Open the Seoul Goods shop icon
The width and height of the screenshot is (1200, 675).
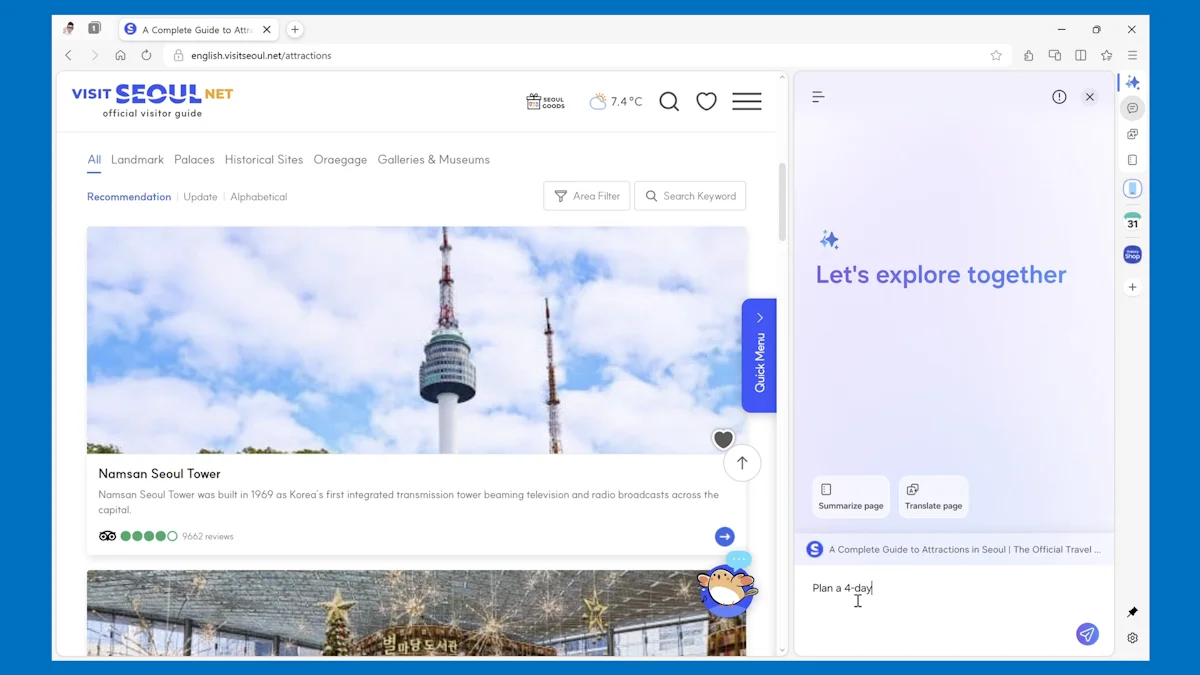(x=545, y=101)
